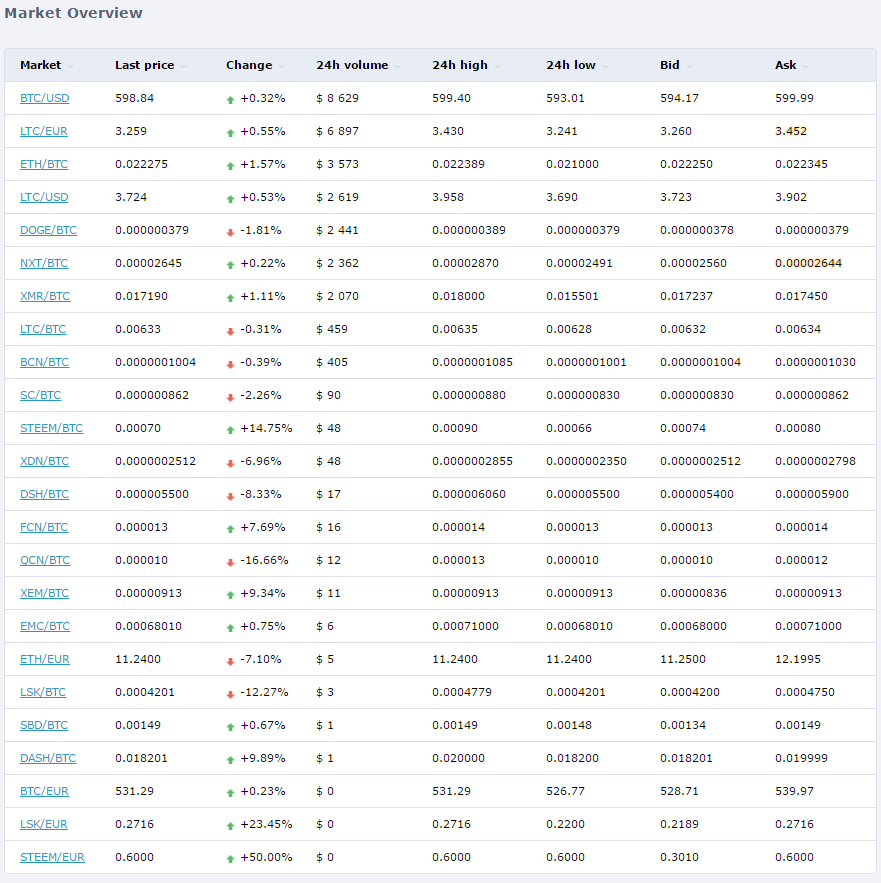Open the QCN/BTC market link
Screen dimensions: 881x883
[x=45, y=560]
